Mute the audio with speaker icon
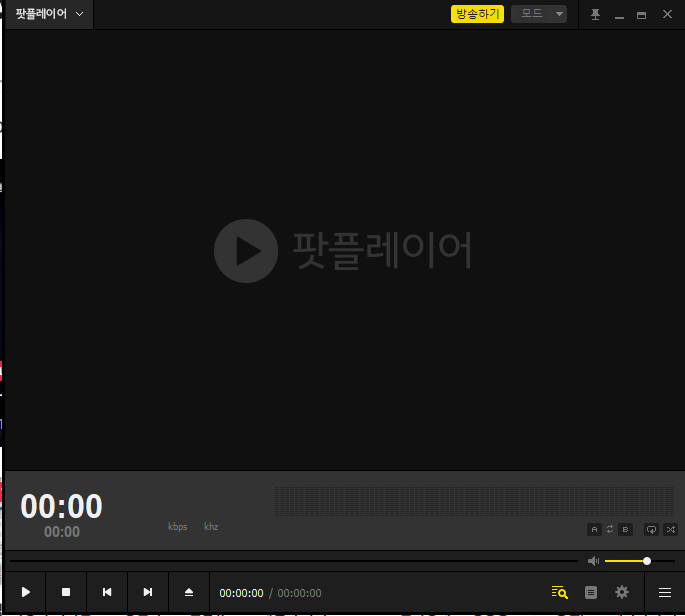Viewport: 685px width, 616px height. click(593, 561)
